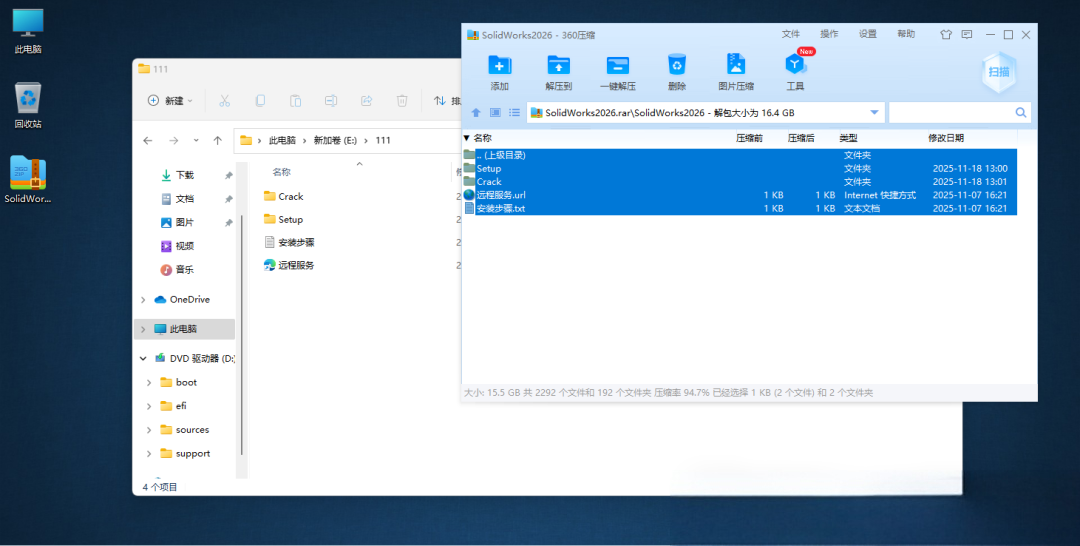This screenshot has height=546, width=1080.
Task: Open the archive path dropdown arrow
Action: pyautogui.click(x=874, y=113)
